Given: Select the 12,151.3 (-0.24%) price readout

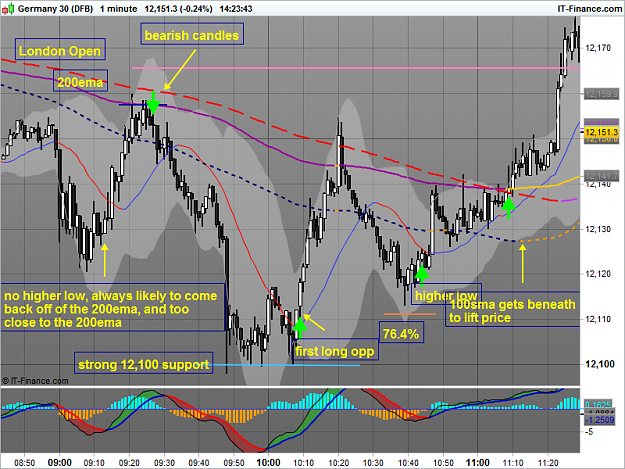Looking at the screenshot, I should tap(178, 9).
